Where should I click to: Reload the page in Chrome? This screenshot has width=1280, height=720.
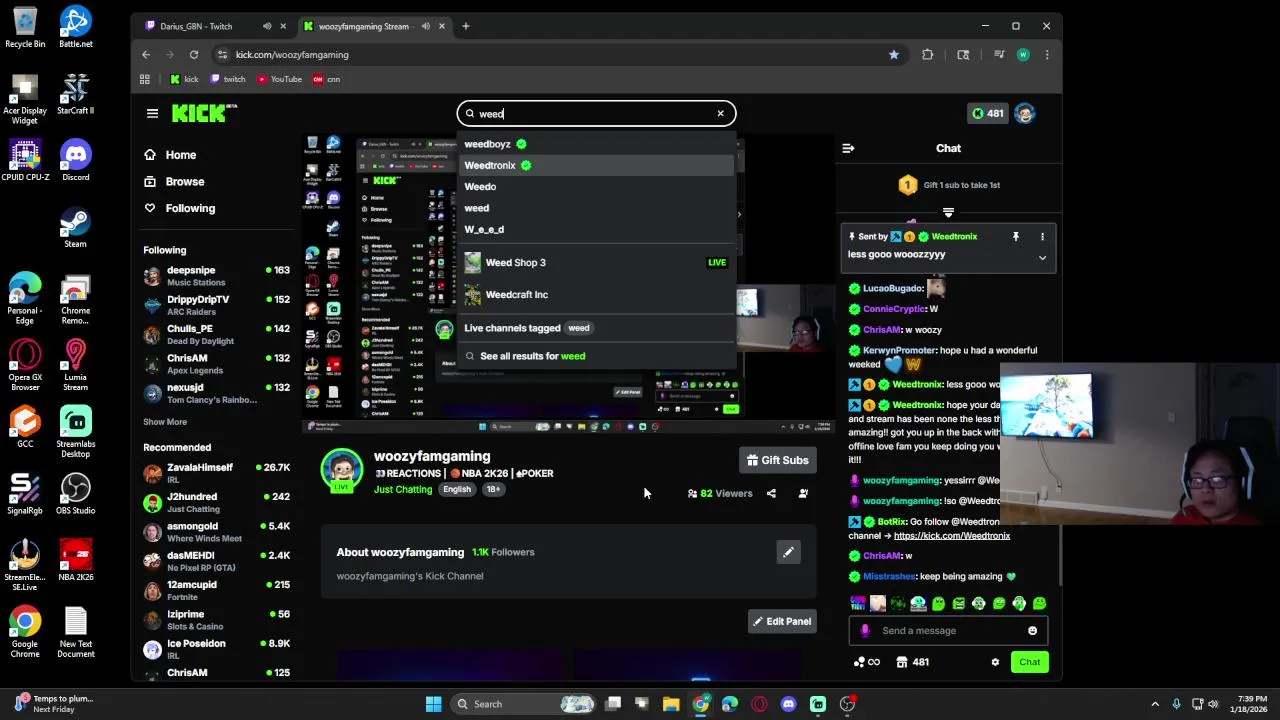point(194,55)
